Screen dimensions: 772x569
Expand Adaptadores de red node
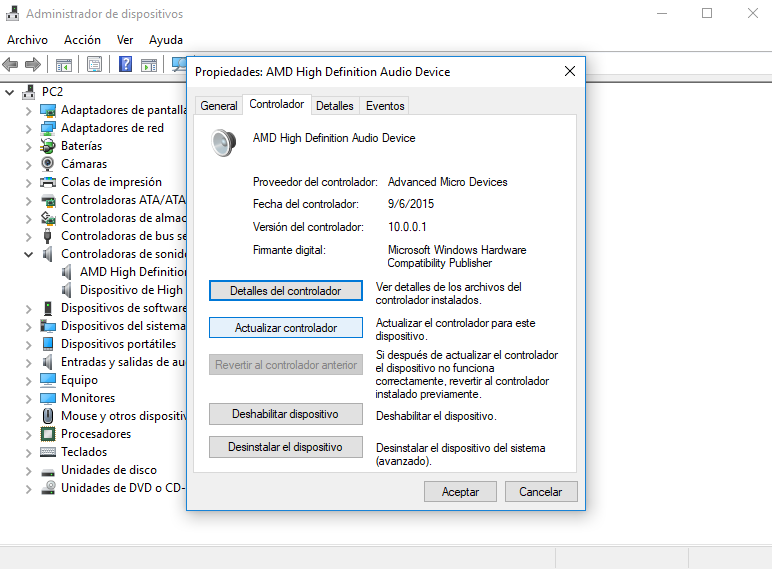29,129
